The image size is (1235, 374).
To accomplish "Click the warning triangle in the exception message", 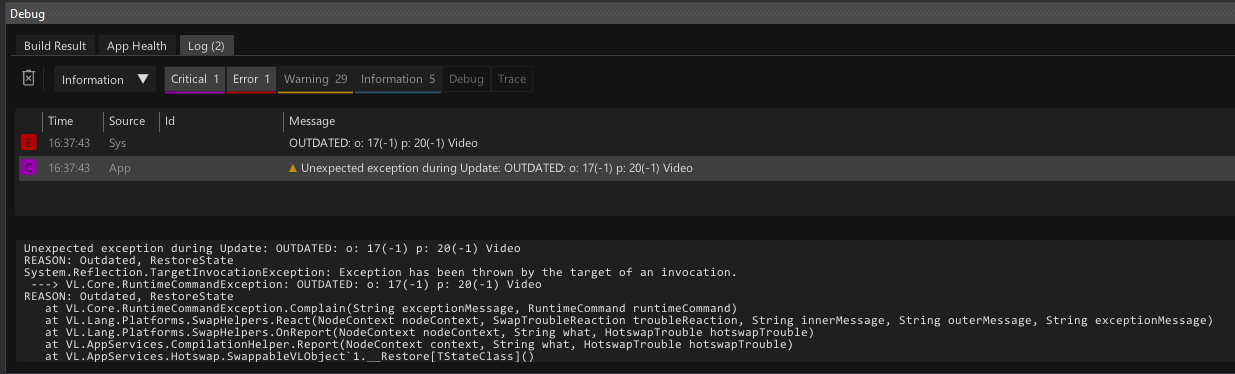I will tap(293, 168).
